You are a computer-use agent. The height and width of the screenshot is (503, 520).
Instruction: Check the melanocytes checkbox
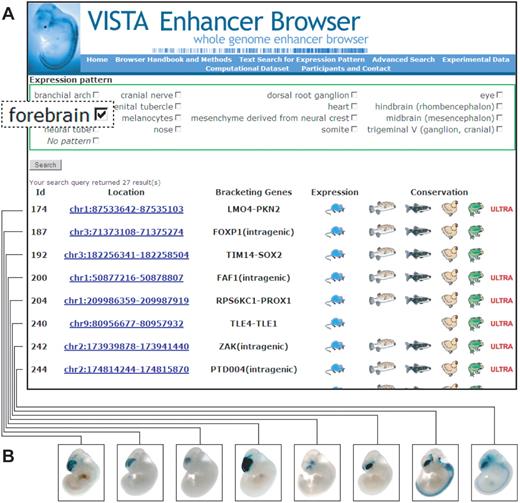[178, 118]
